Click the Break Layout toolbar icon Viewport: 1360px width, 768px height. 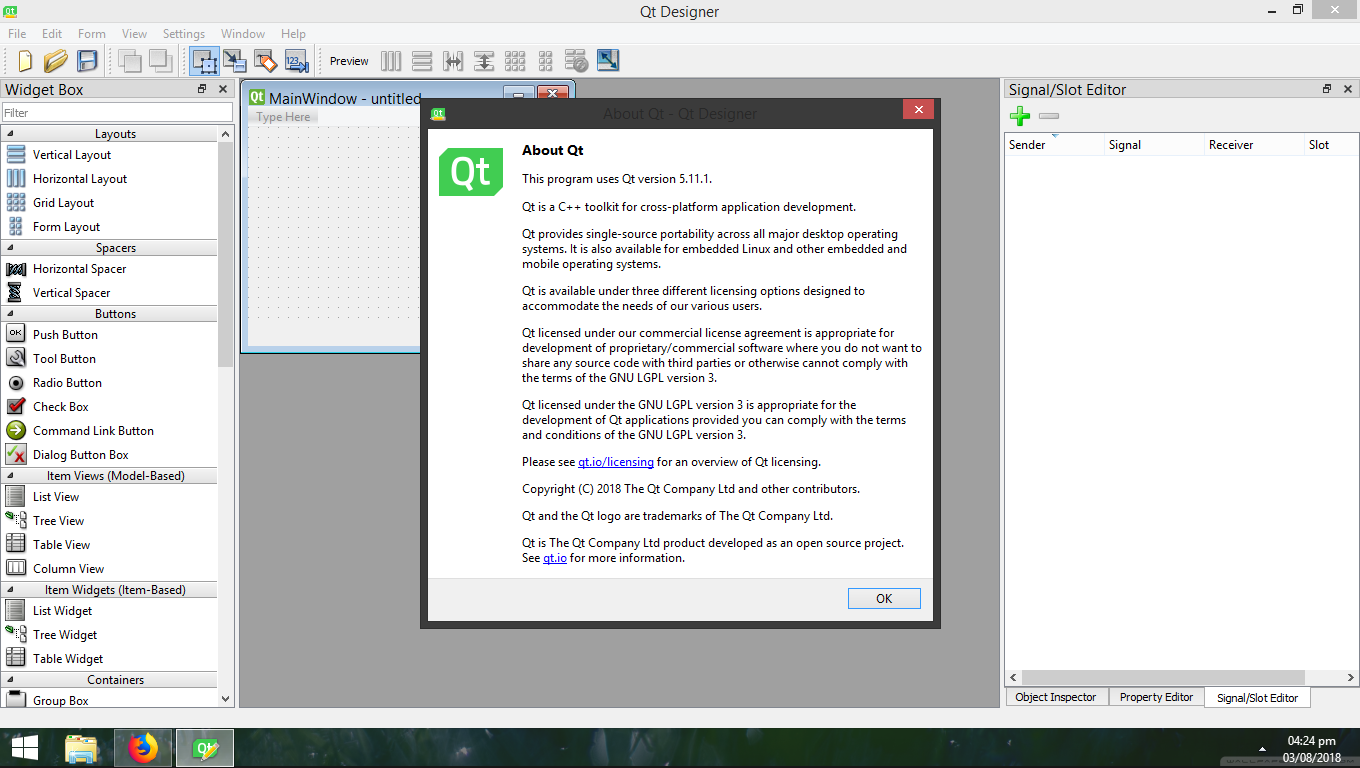coord(576,61)
